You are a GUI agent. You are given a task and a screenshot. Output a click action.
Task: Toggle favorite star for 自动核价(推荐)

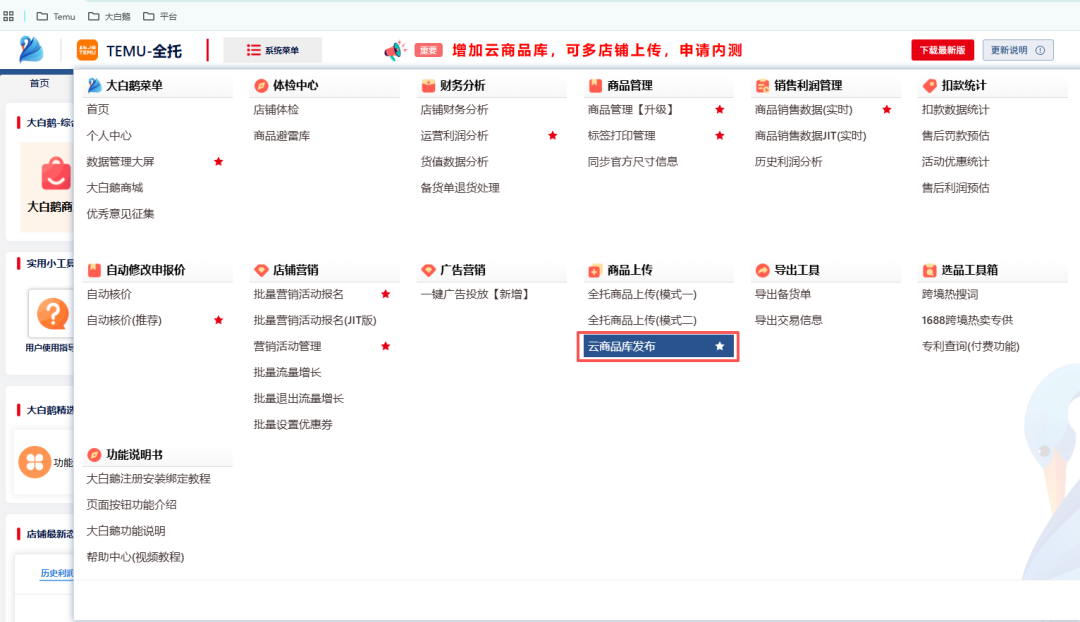pos(218,320)
